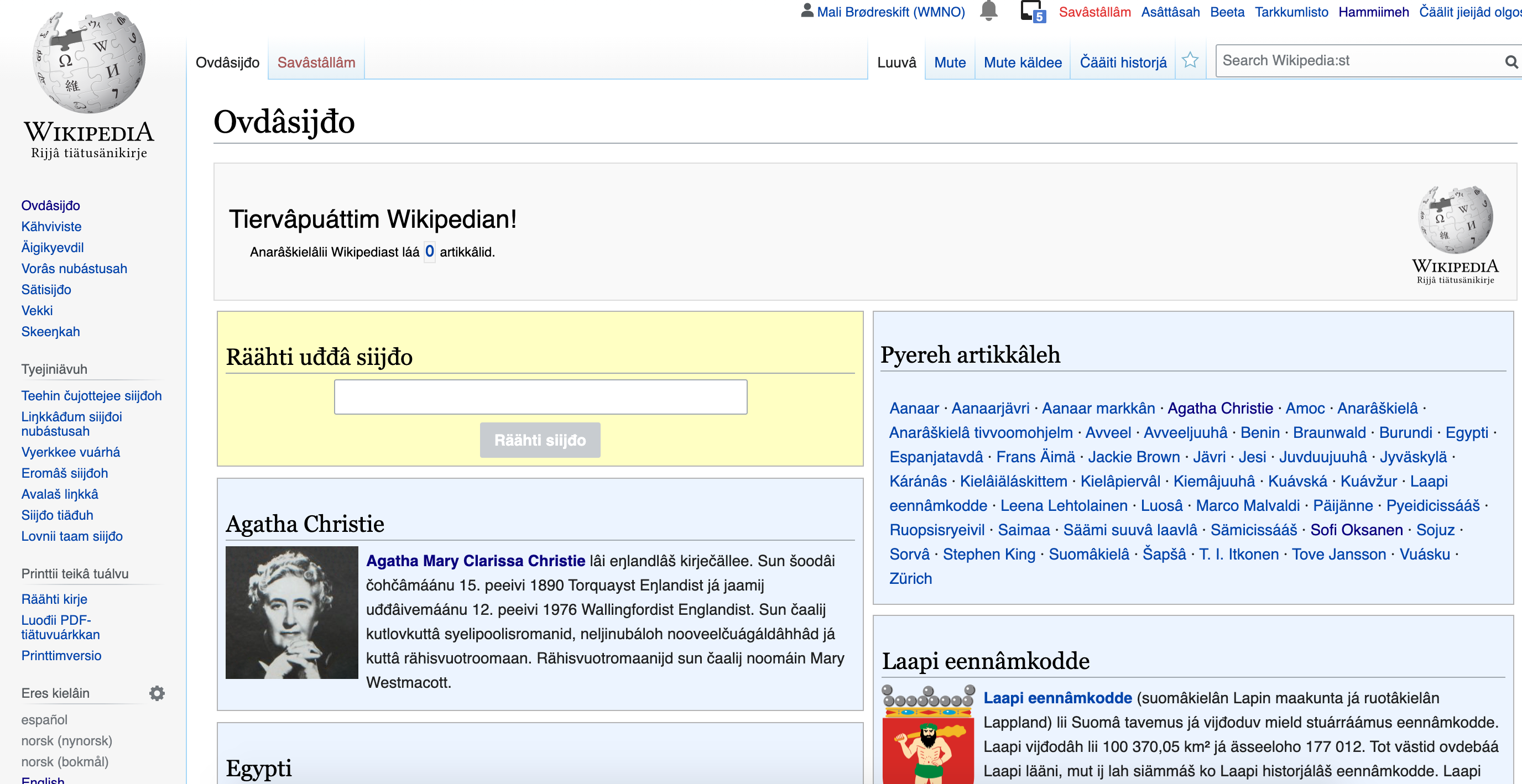Open Zürich article link
1522x784 pixels.
point(910,579)
